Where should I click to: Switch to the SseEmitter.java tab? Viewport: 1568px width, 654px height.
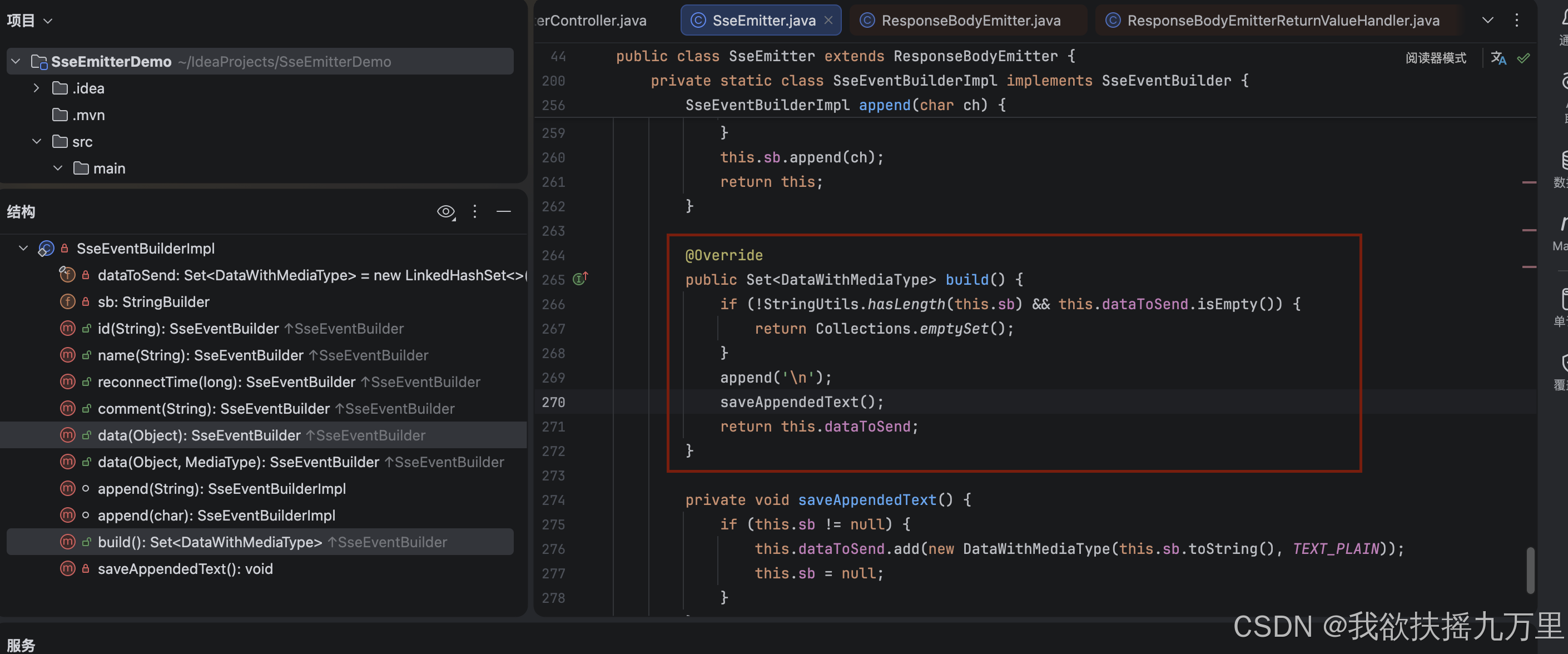tap(761, 20)
